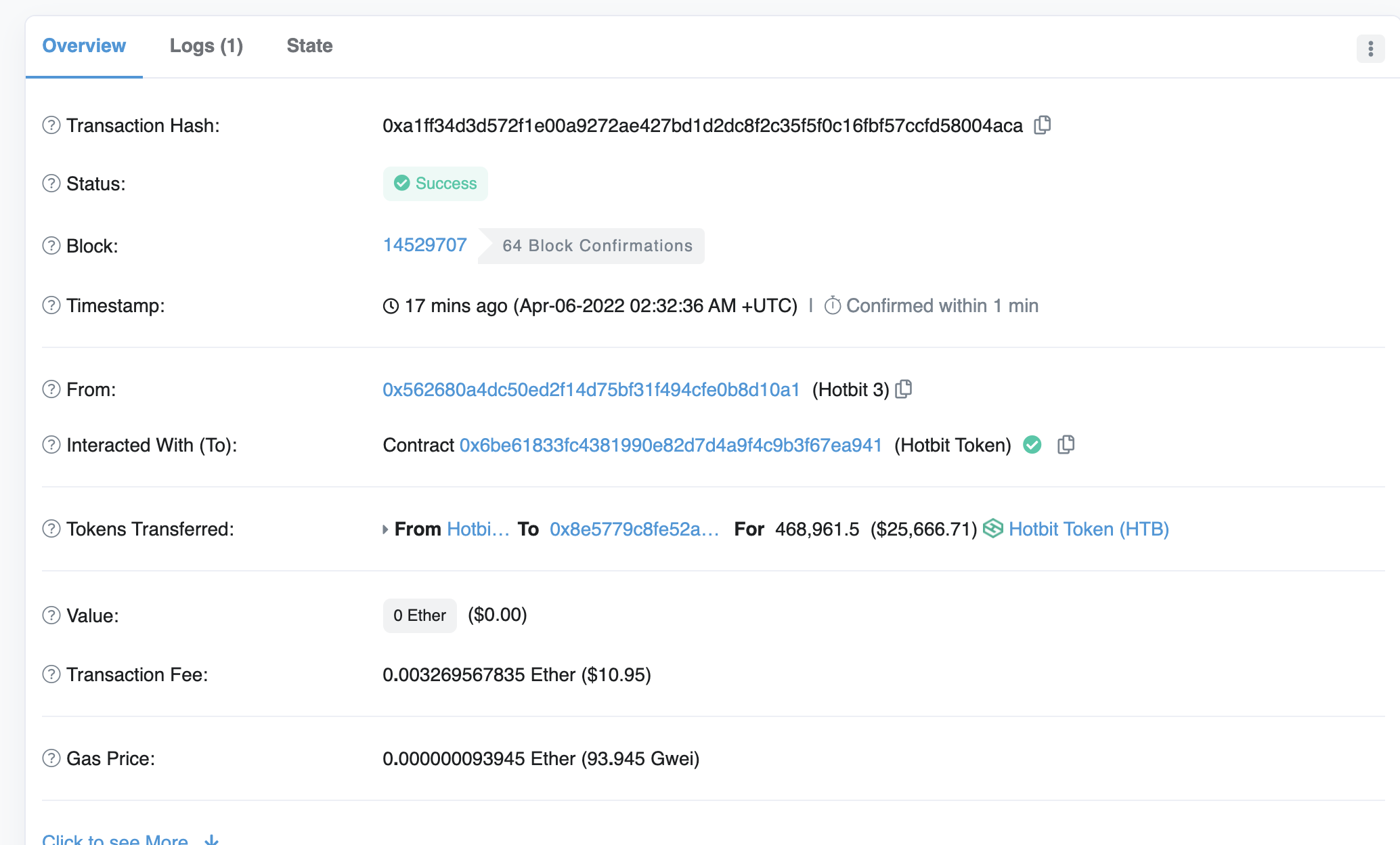Click the down arrow next to Click to see More

tap(211, 840)
